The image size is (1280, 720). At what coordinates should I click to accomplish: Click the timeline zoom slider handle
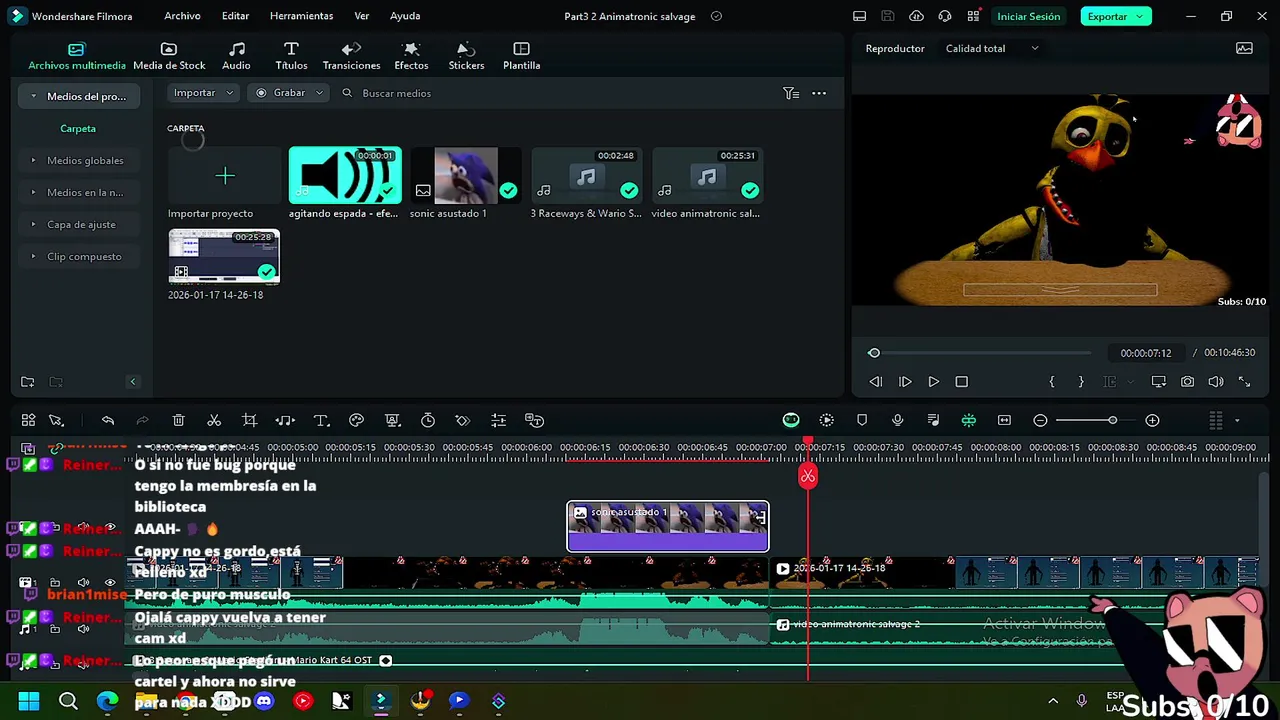1112,421
